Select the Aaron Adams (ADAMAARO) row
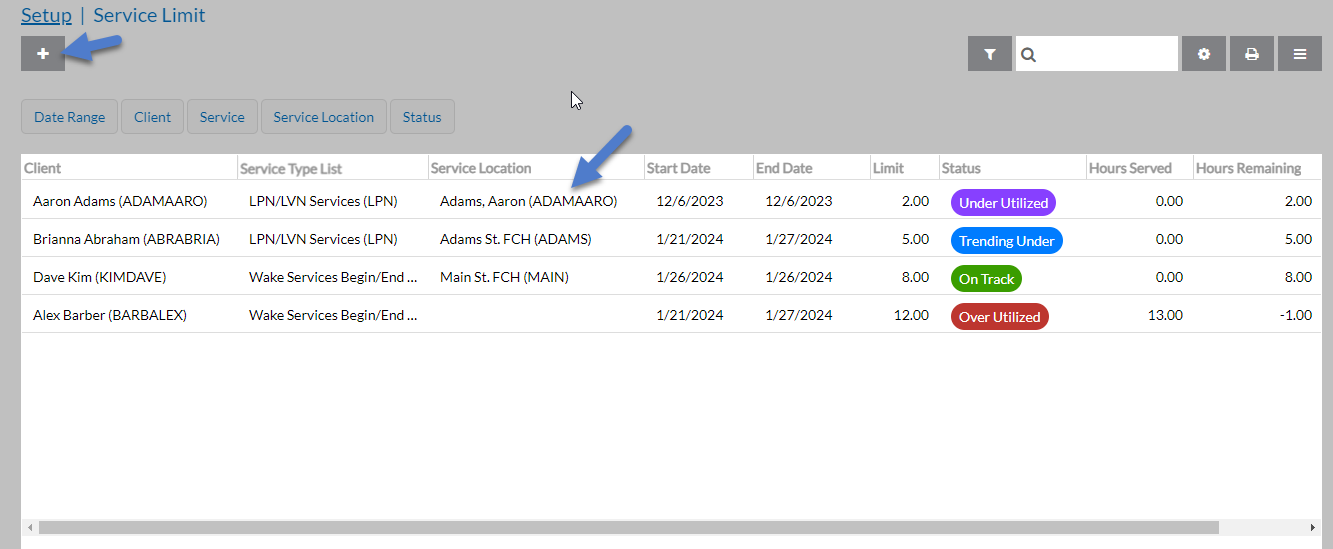Screen dimensions: 1333x549 click(120, 201)
